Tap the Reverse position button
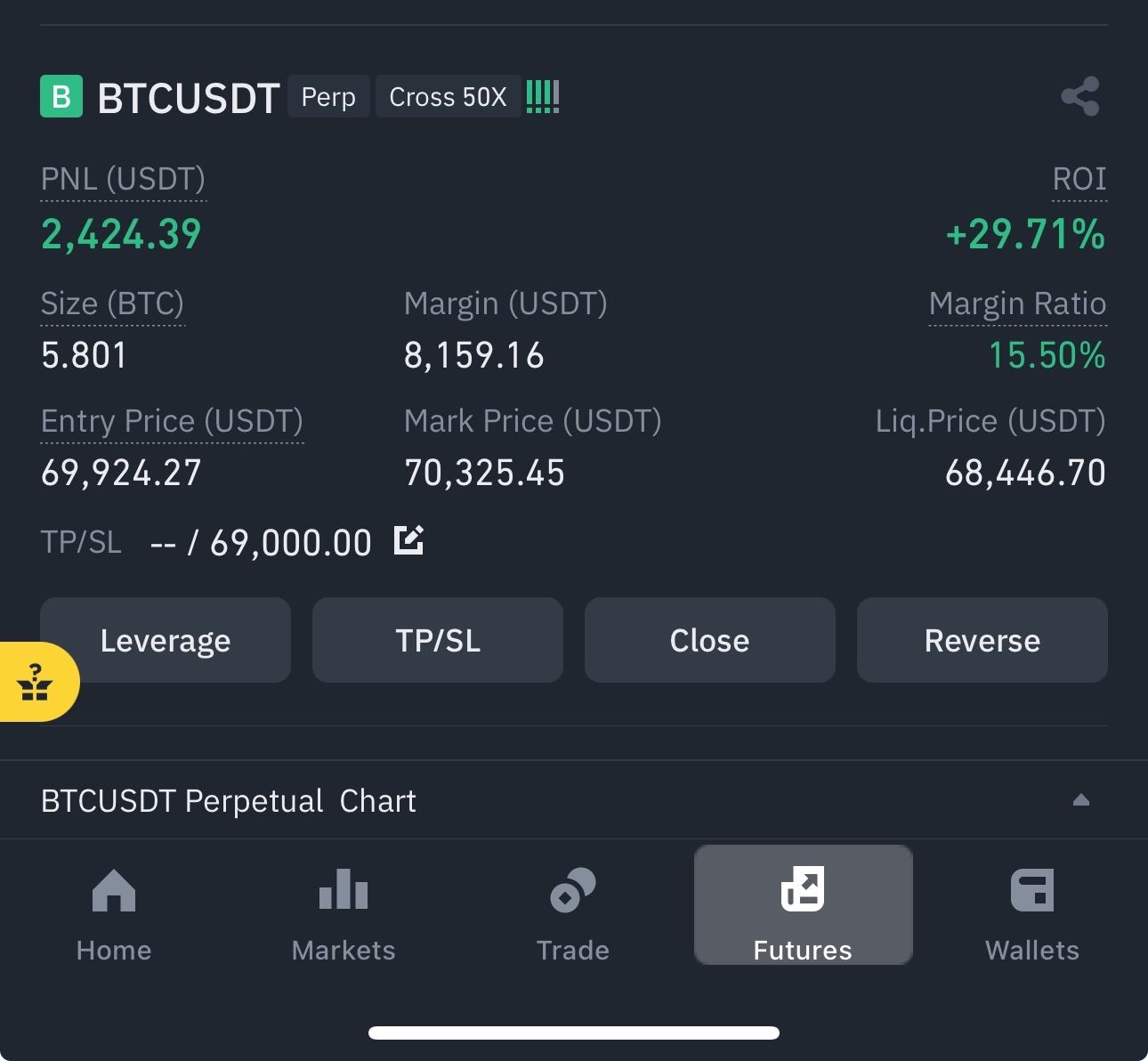 (982, 640)
